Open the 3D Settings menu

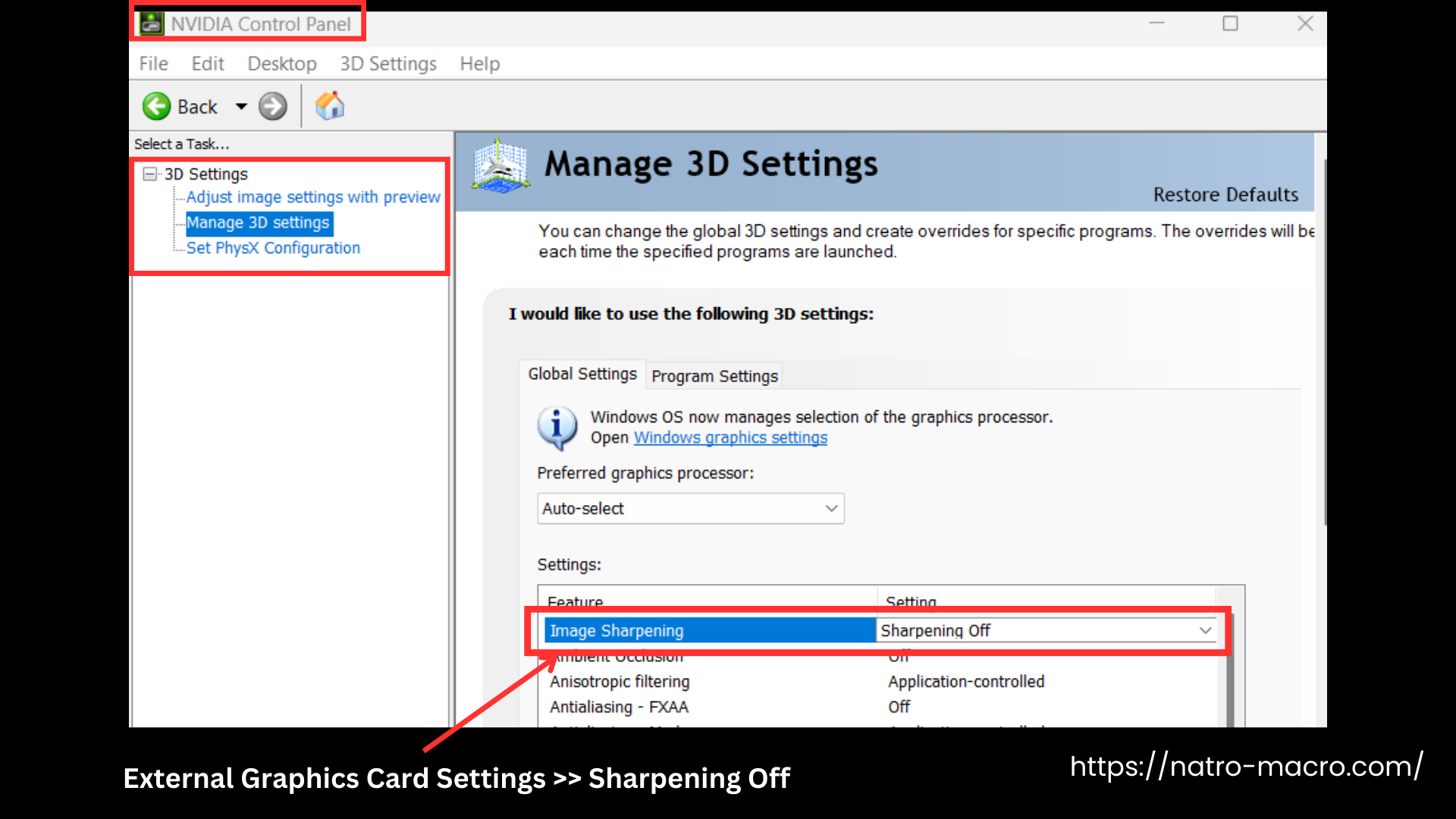click(388, 64)
